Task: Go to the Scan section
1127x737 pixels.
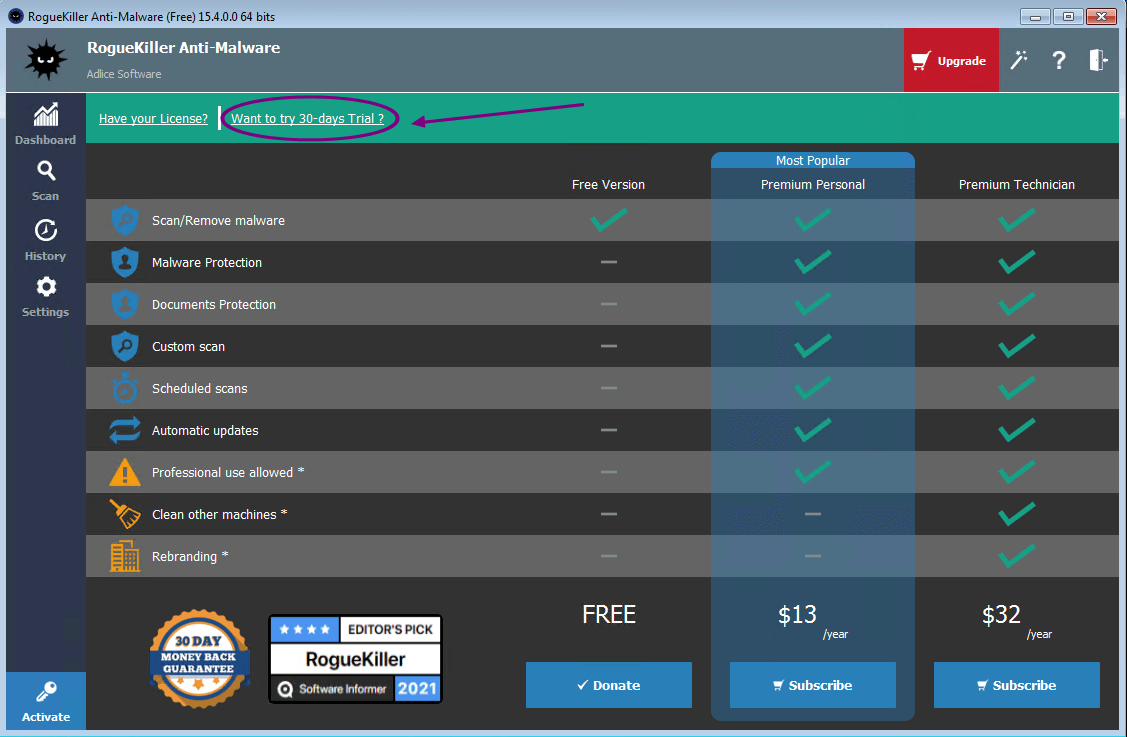Action: click(x=45, y=181)
